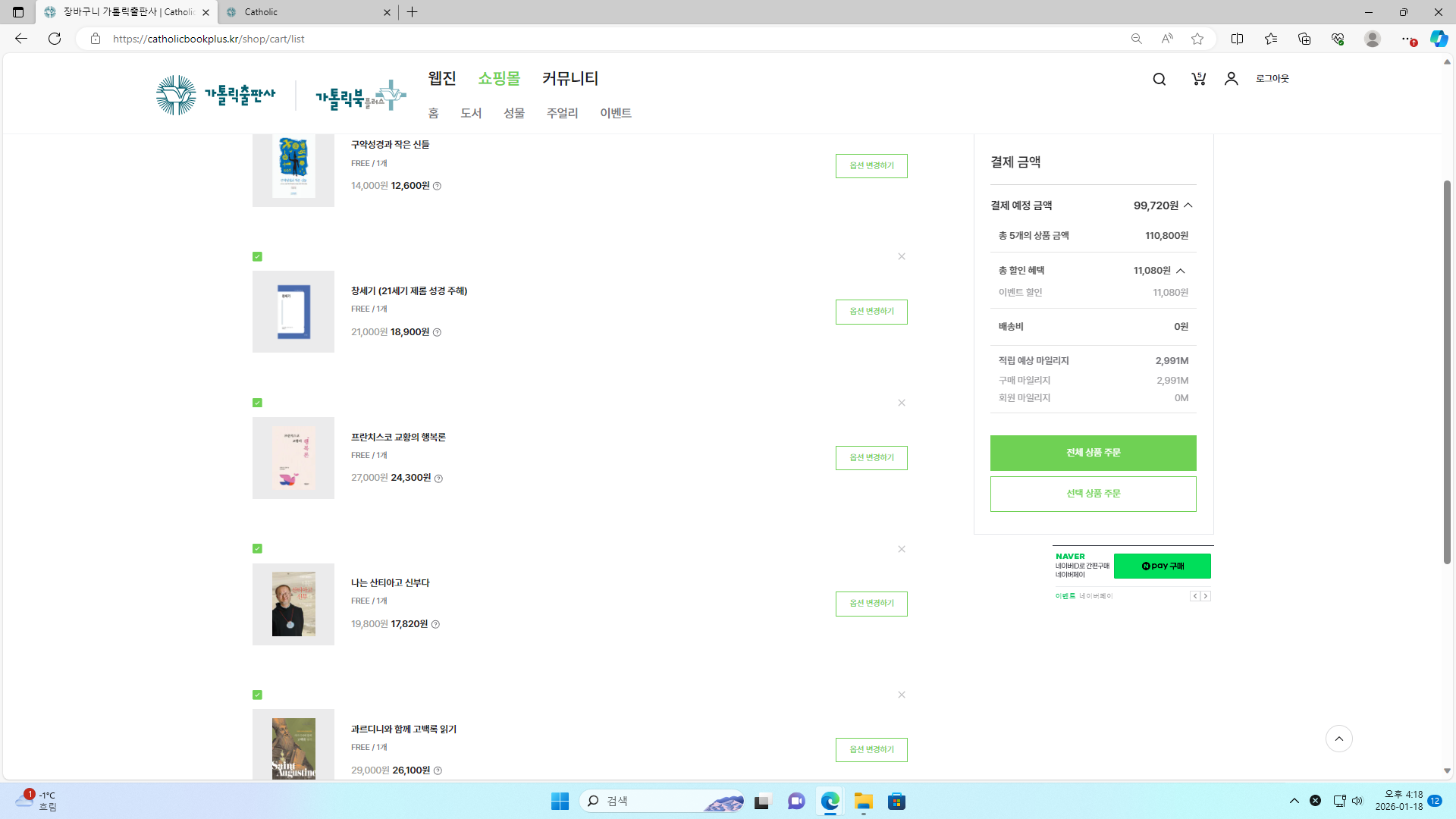Show hidden system tray icons
The width and height of the screenshot is (1456, 819).
coord(1294,801)
